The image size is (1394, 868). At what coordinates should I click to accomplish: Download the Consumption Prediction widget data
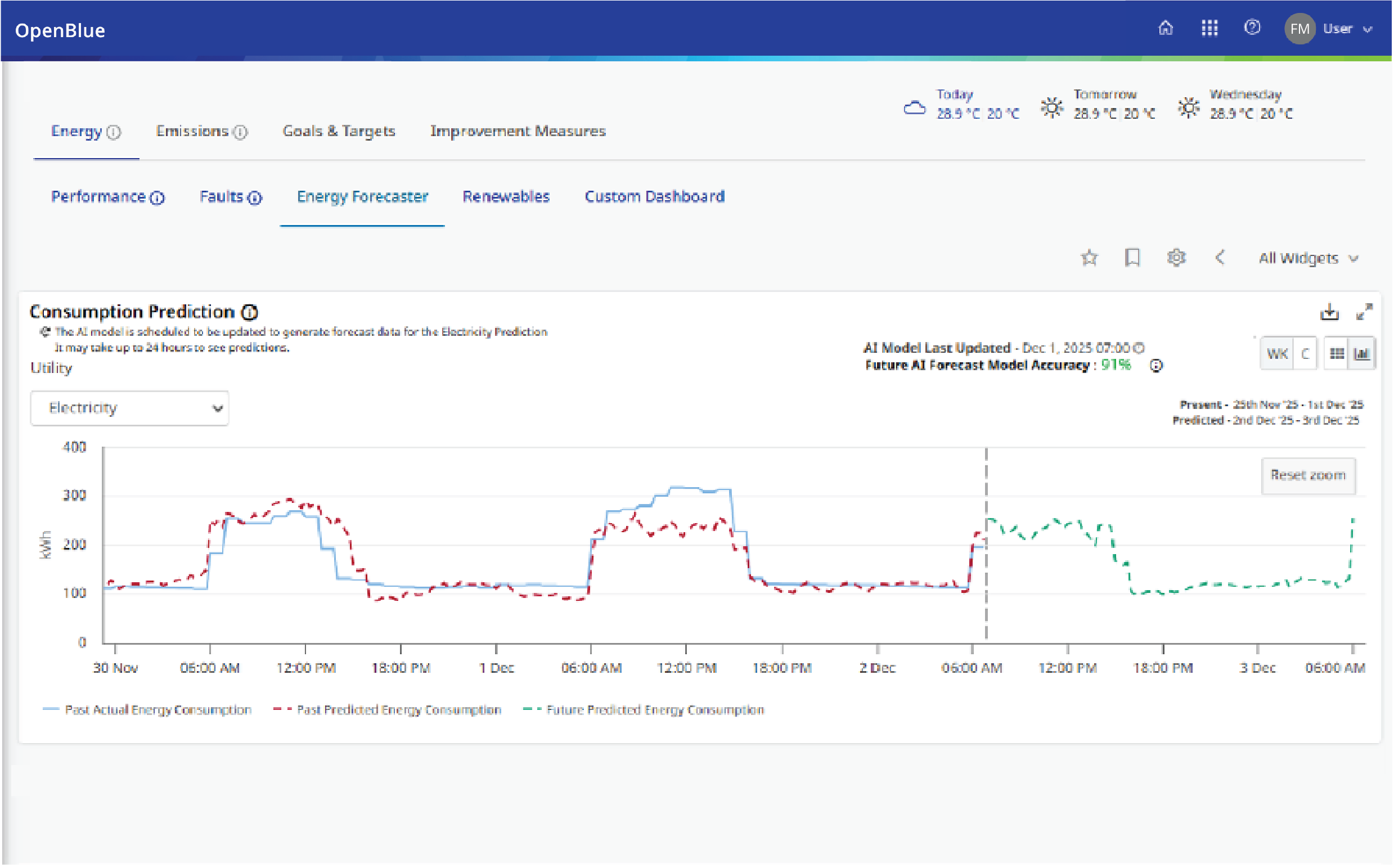pyautogui.click(x=1330, y=313)
